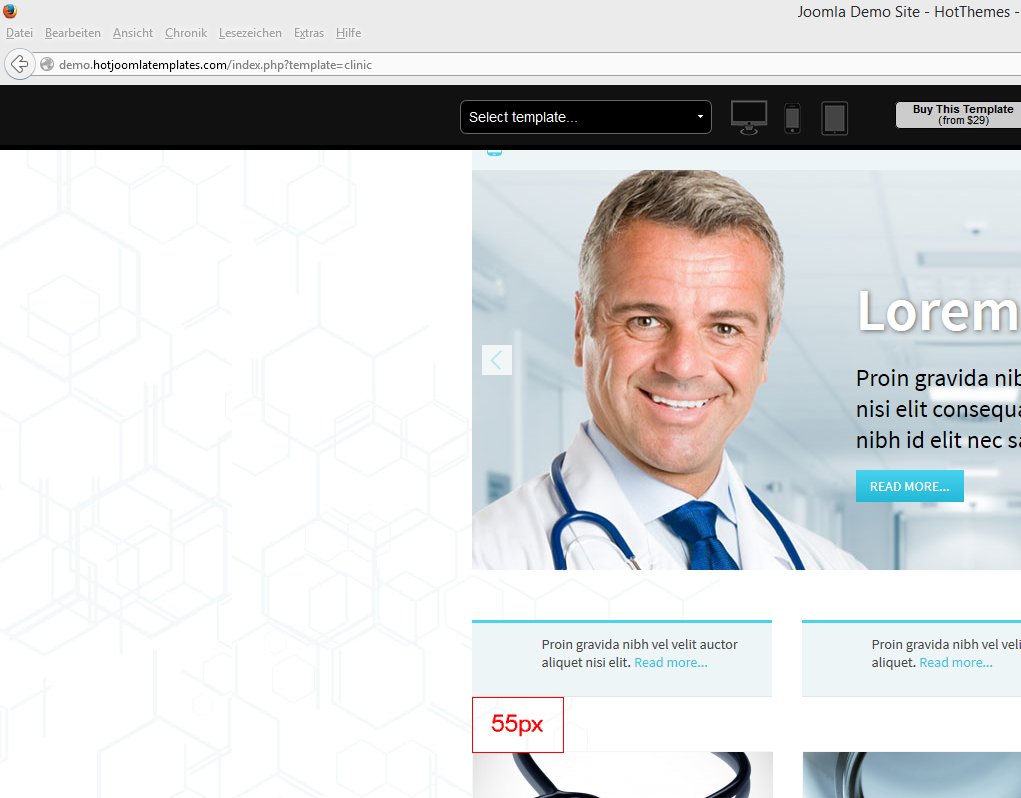
Task: Click the Firefox logo icon
Action: (10, 11)
